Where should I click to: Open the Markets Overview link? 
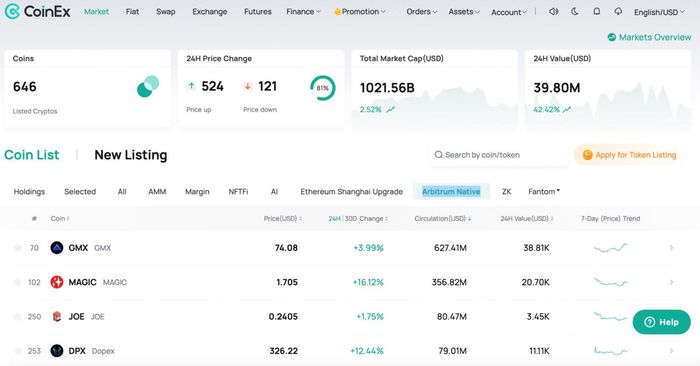coord(650,37)
